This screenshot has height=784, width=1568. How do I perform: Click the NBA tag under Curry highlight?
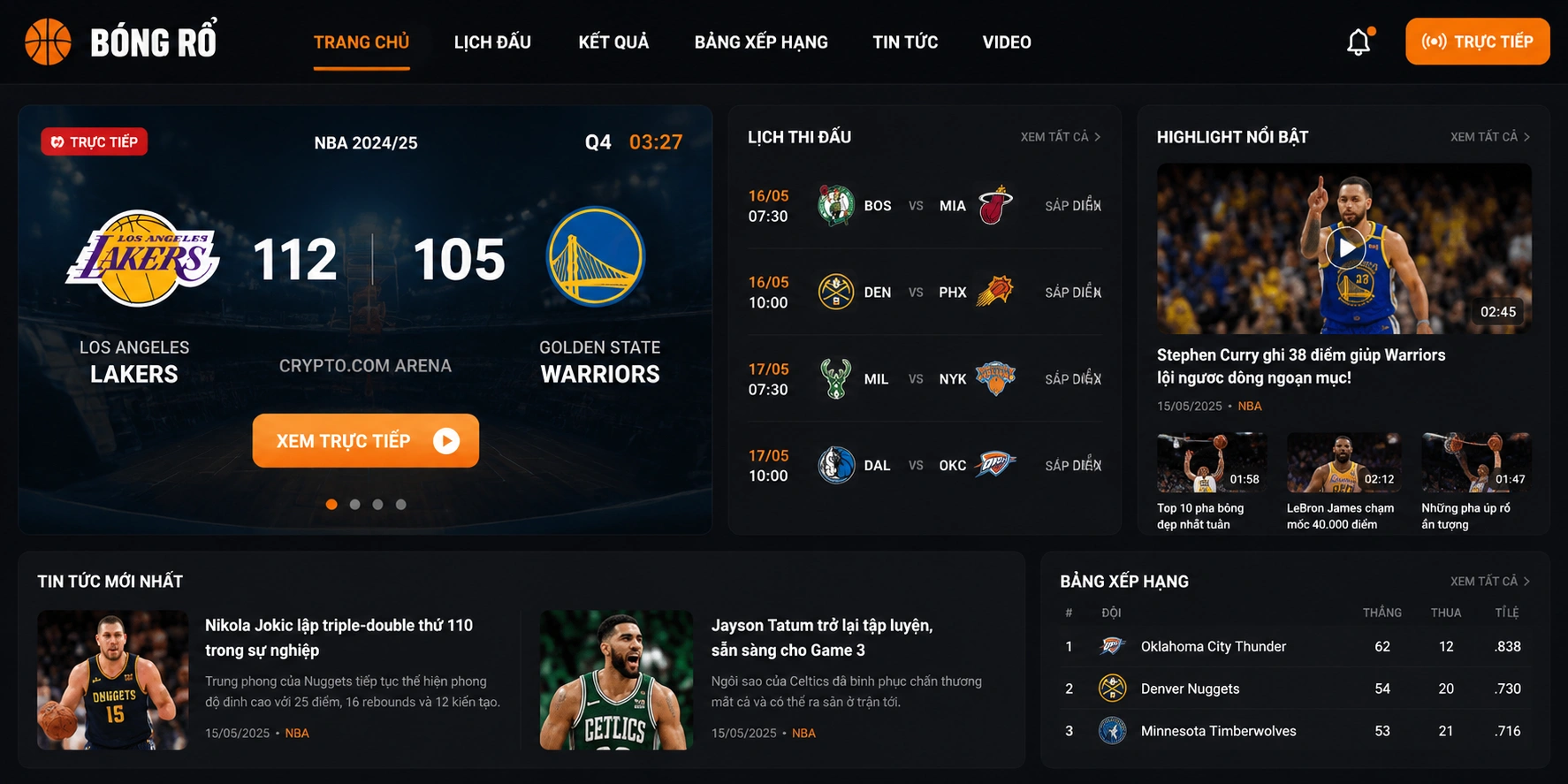coord(1250,407)
